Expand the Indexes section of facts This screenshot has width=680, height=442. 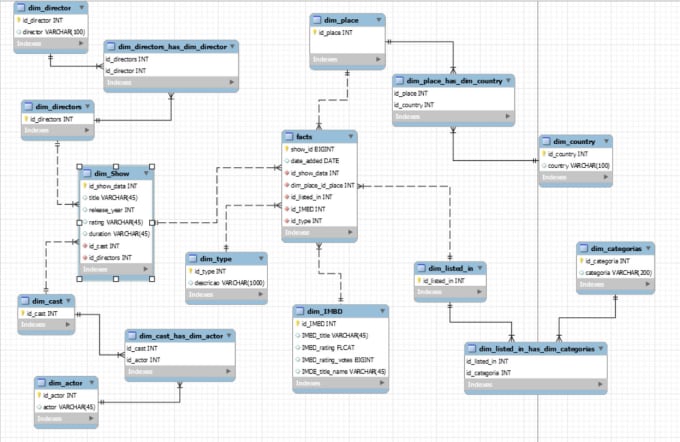coord(350,233)
